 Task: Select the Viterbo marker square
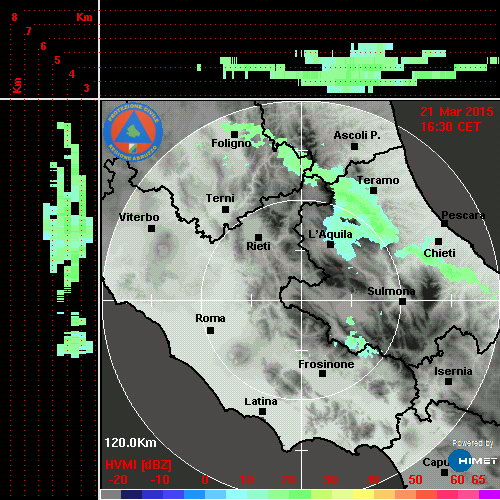(151, 228)
